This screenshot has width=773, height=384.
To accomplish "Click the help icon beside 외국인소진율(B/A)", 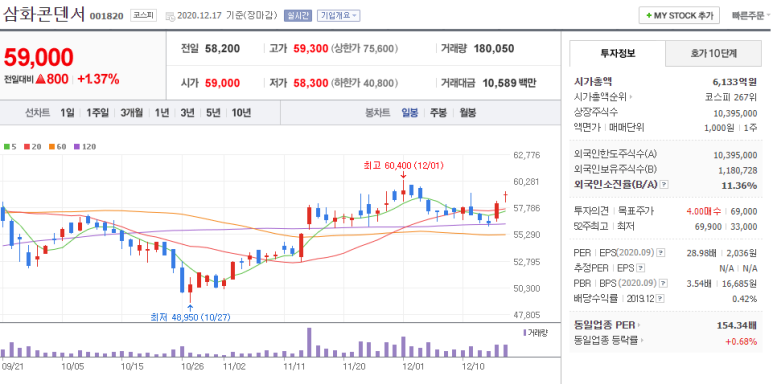I will click(664, 185).
